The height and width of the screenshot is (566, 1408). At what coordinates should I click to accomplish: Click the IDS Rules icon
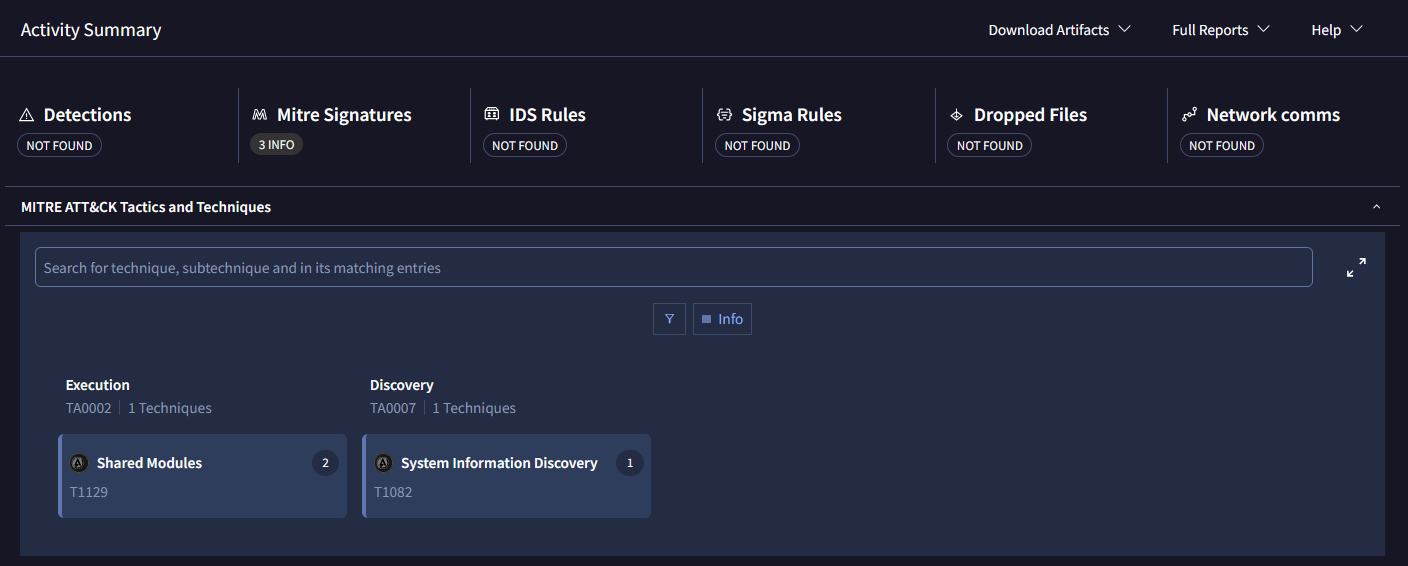coord(492,115)
